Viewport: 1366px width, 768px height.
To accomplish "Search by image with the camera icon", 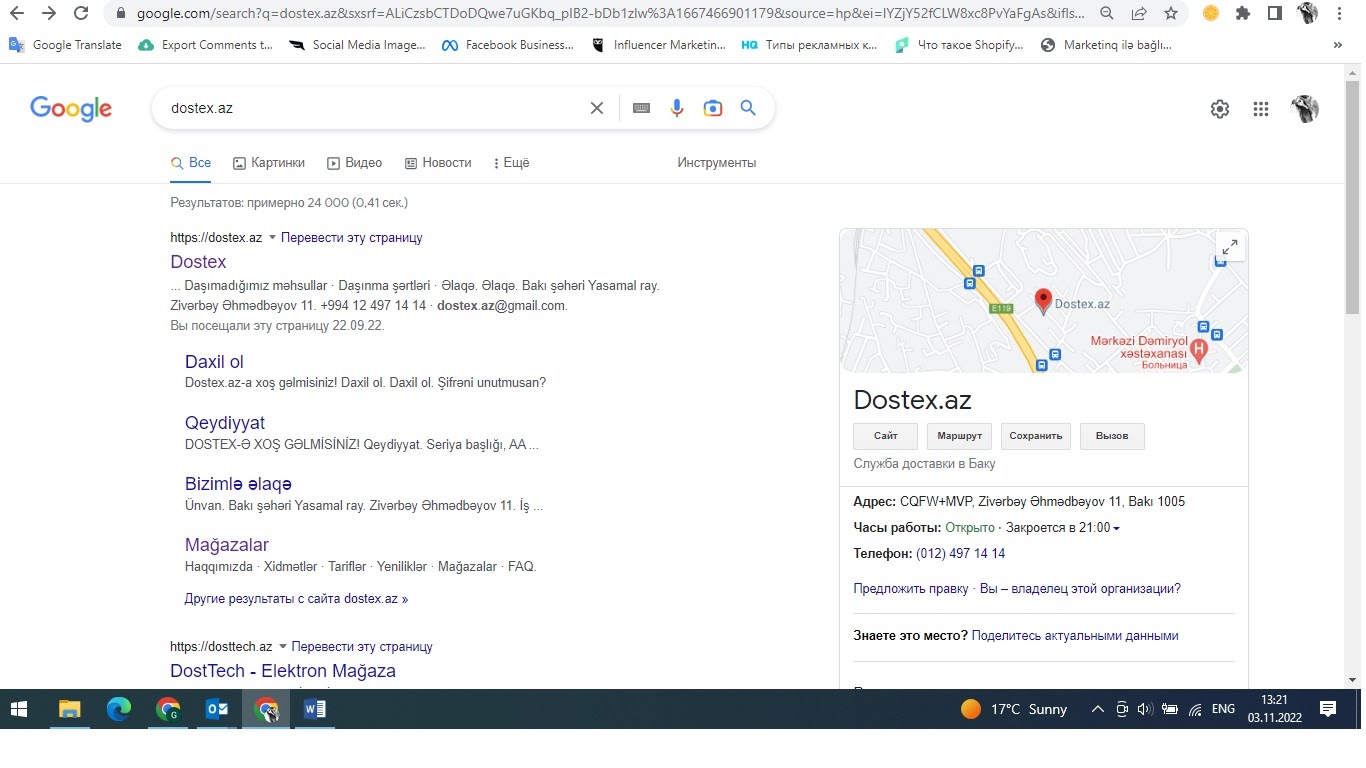I will click(713, 108).
